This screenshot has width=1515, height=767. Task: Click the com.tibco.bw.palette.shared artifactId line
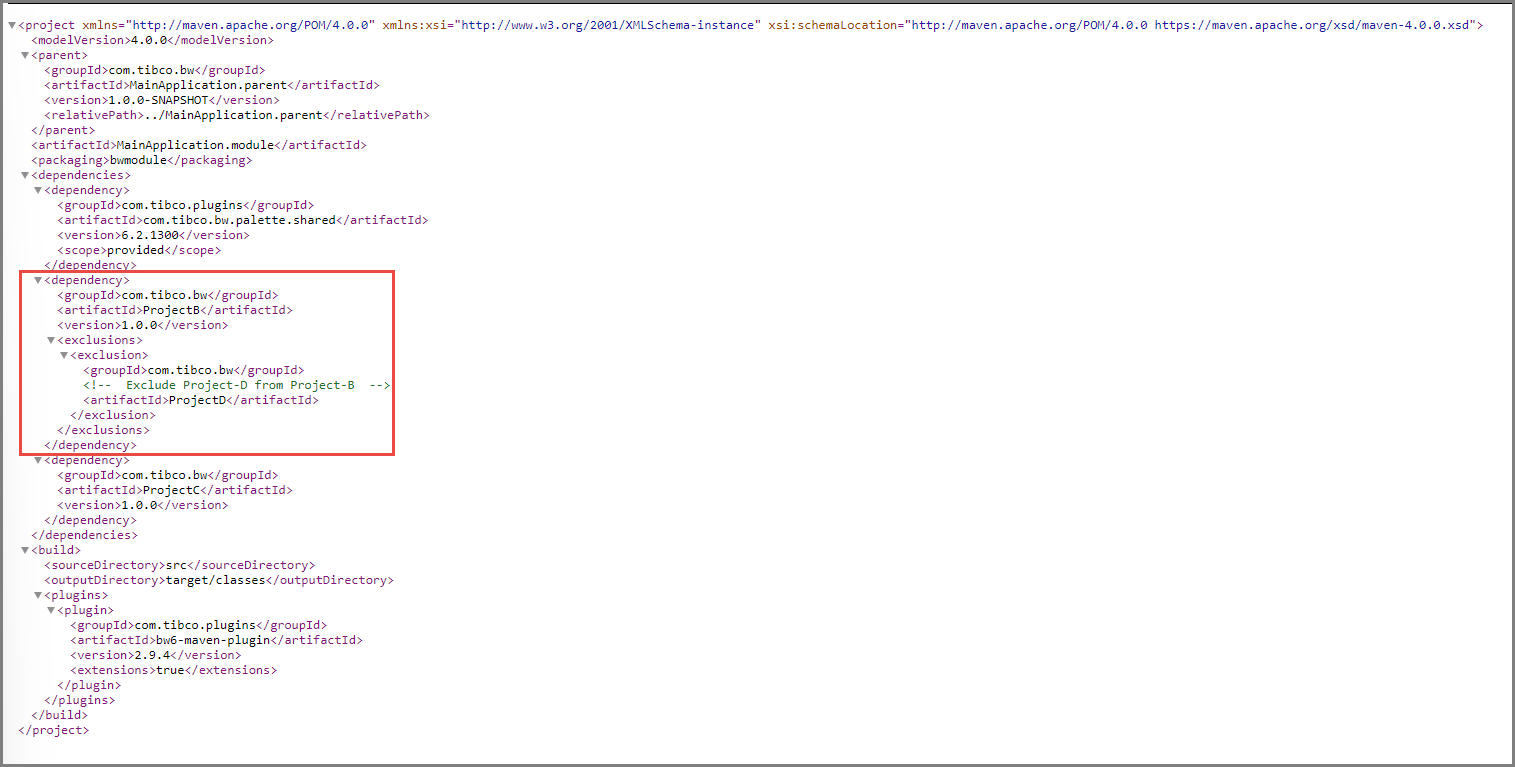pyautogui.click(x=243, y=220)
